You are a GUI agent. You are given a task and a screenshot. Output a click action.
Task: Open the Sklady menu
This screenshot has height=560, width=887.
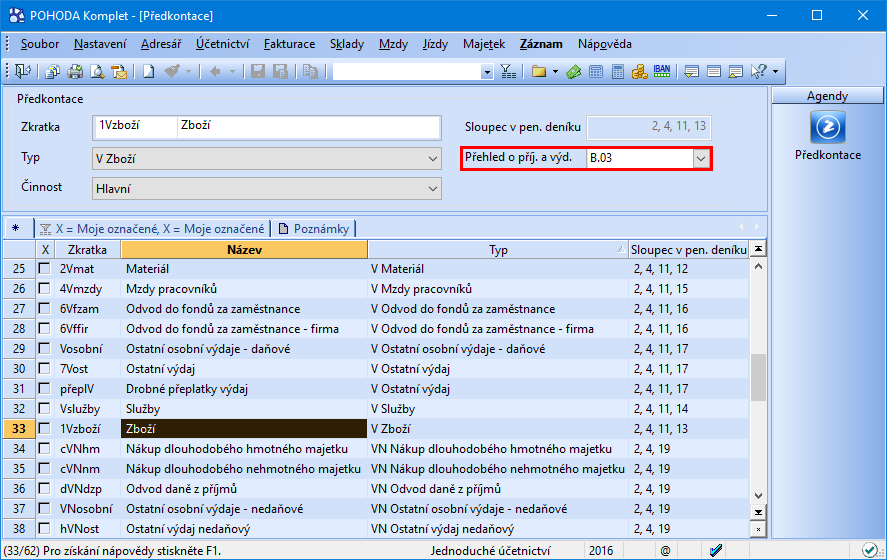(347, 44)
